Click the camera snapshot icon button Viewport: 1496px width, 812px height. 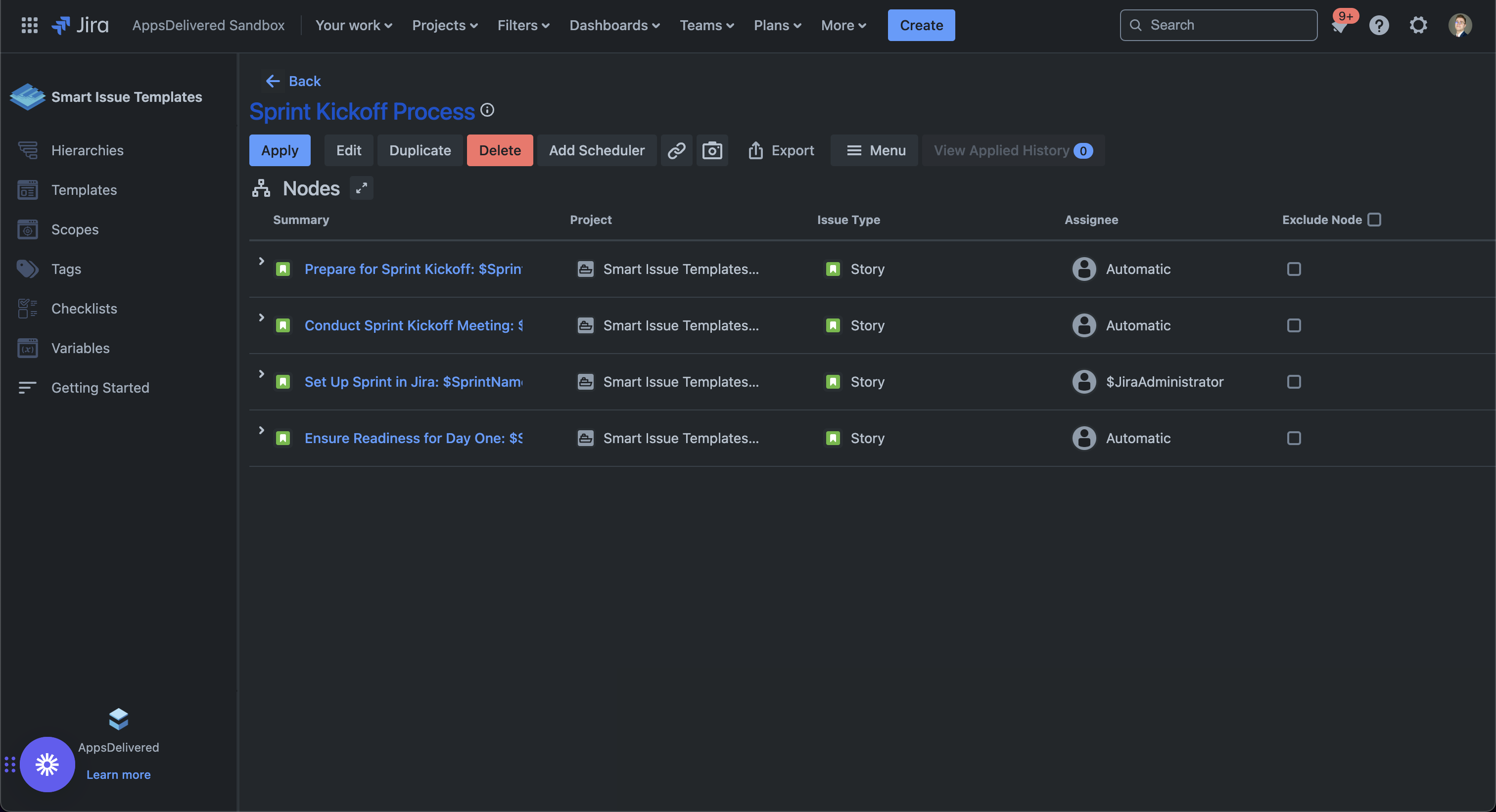(712, 150)
